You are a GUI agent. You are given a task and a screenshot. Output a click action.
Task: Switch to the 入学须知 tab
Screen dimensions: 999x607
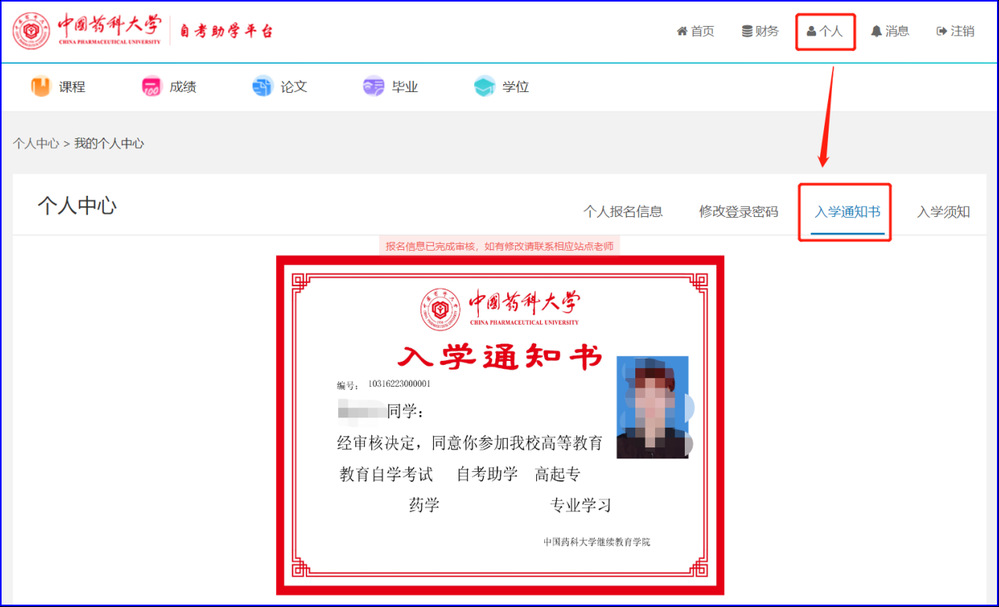tap(943, 212)
